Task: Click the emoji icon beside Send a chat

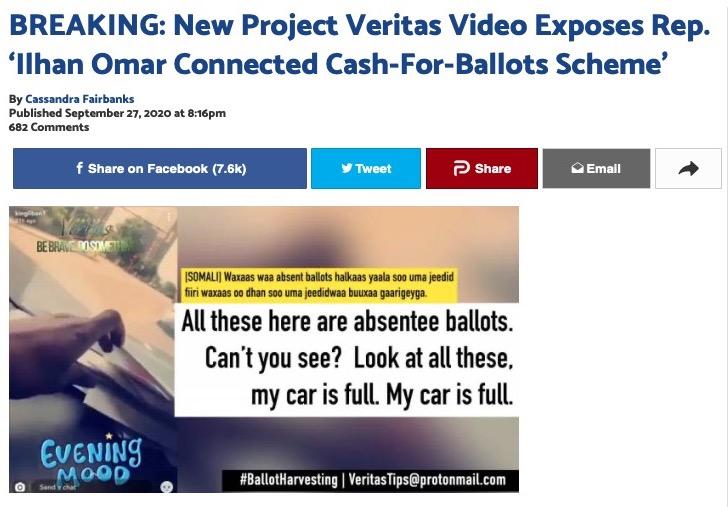Action: pos(167,487)
